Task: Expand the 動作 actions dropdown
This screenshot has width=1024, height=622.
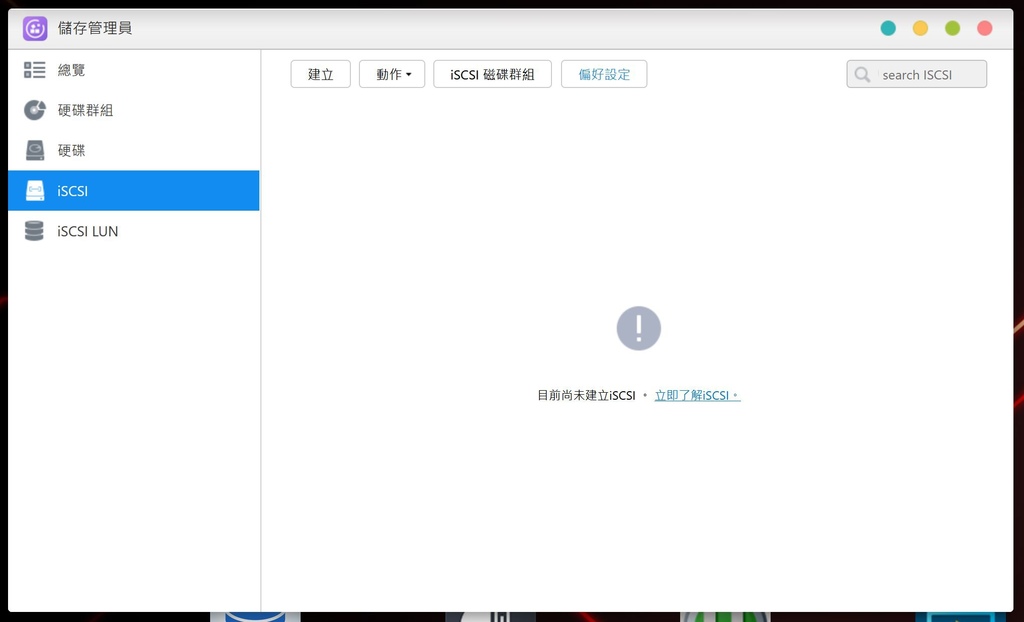Action: (392, 74)
